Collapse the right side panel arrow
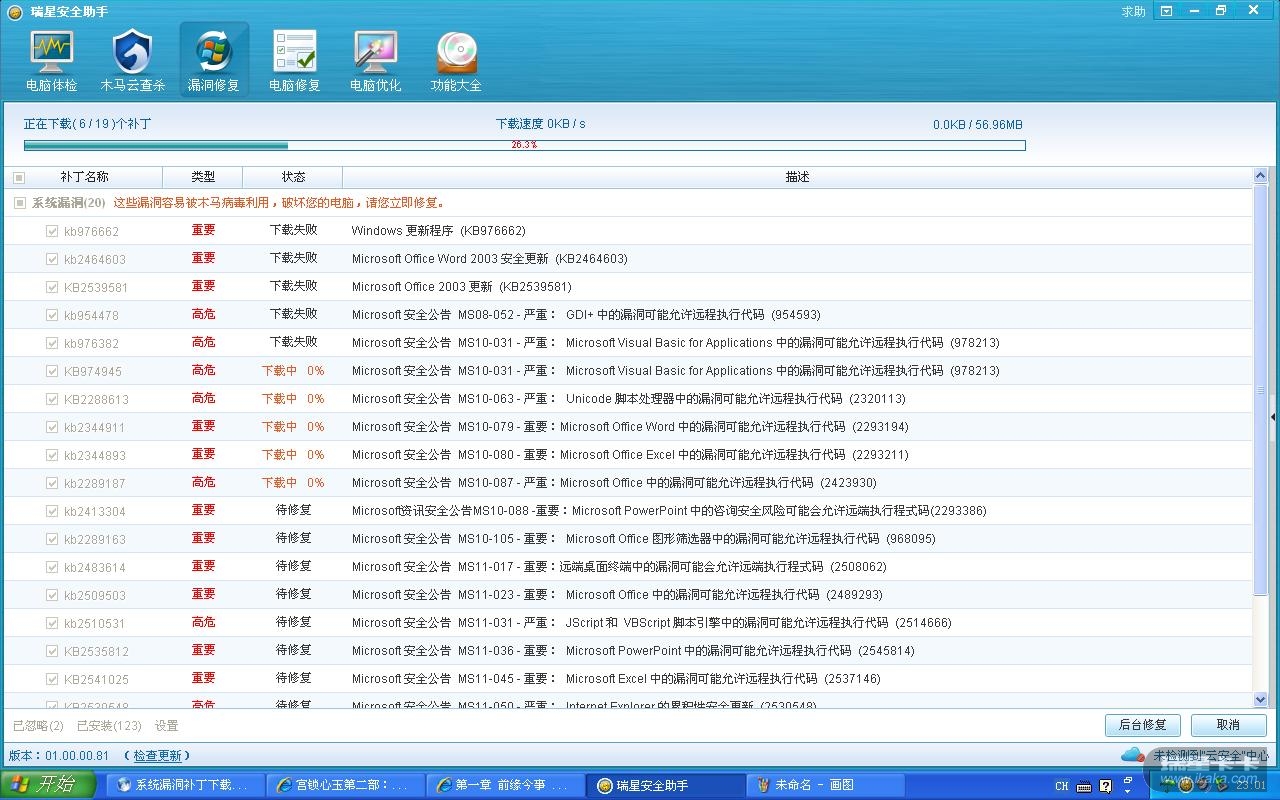This screenshot has width=1280, height=800. 1273,416
